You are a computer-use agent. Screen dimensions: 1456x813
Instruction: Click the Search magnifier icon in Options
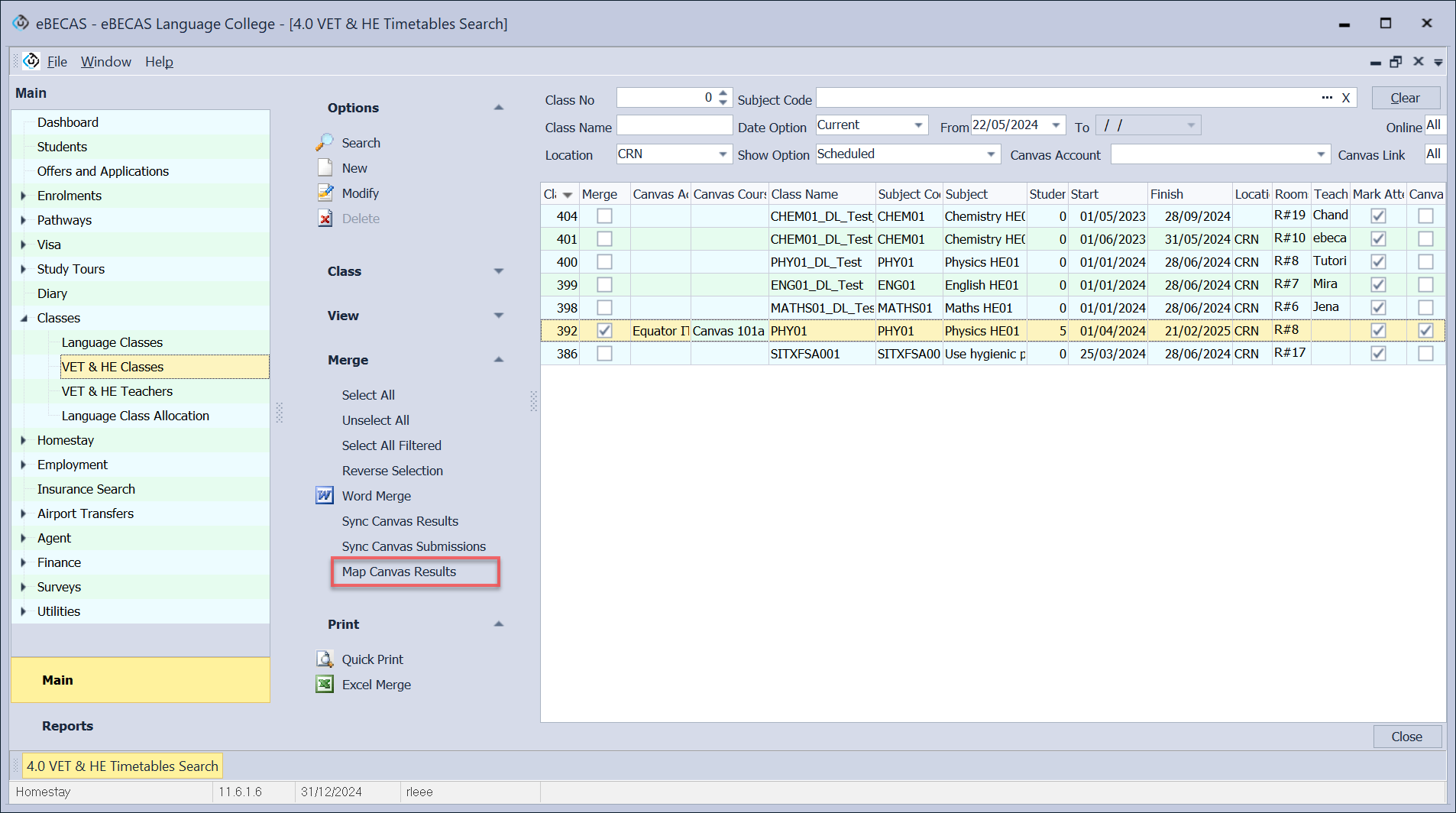(x=325, y=143)
